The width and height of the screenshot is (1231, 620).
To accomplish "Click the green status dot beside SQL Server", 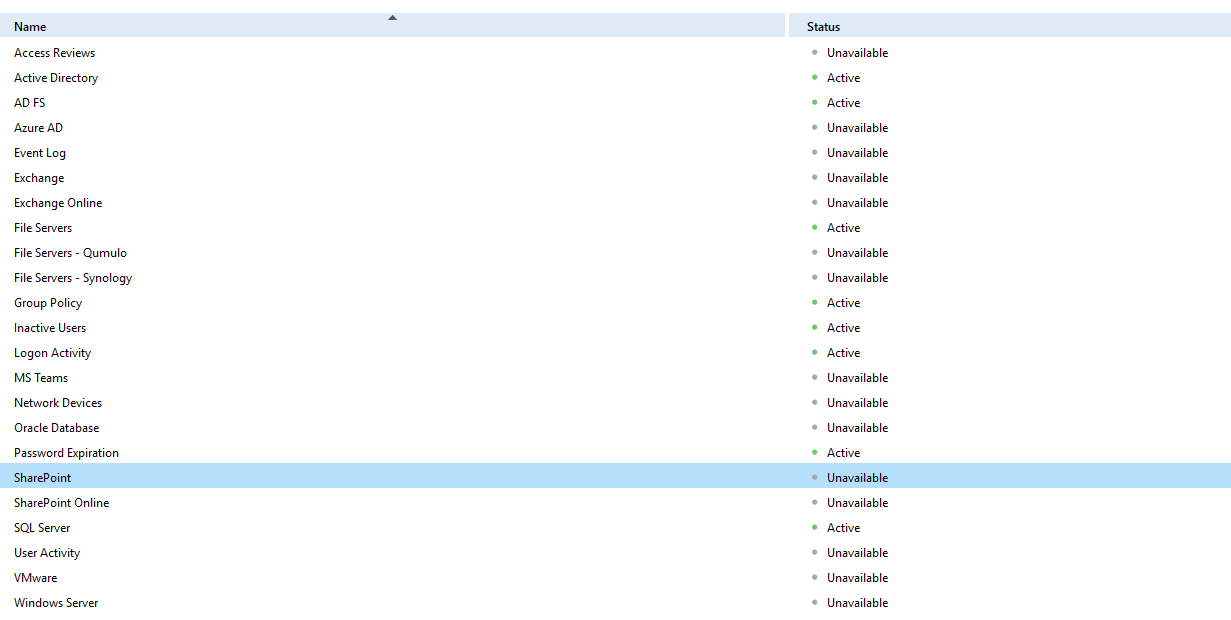I will (815, 527).
